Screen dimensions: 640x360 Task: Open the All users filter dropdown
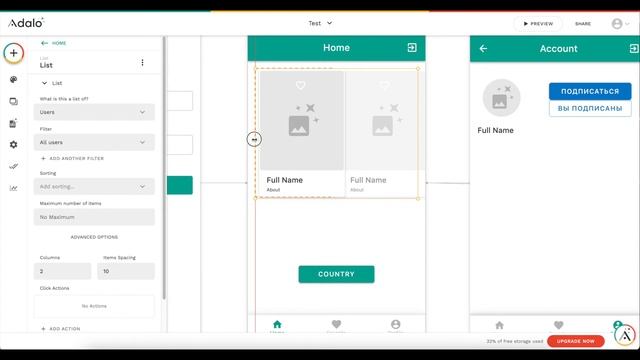click(94, 142)
